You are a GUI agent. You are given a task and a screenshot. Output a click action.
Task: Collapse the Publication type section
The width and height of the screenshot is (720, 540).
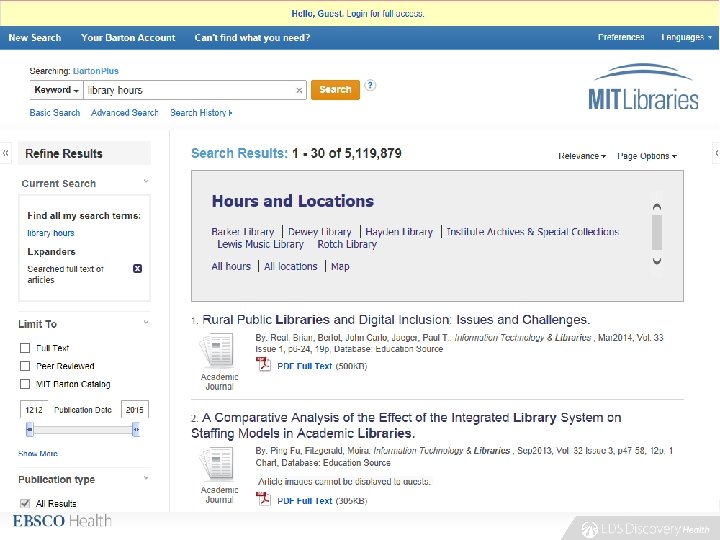[146, 478]
